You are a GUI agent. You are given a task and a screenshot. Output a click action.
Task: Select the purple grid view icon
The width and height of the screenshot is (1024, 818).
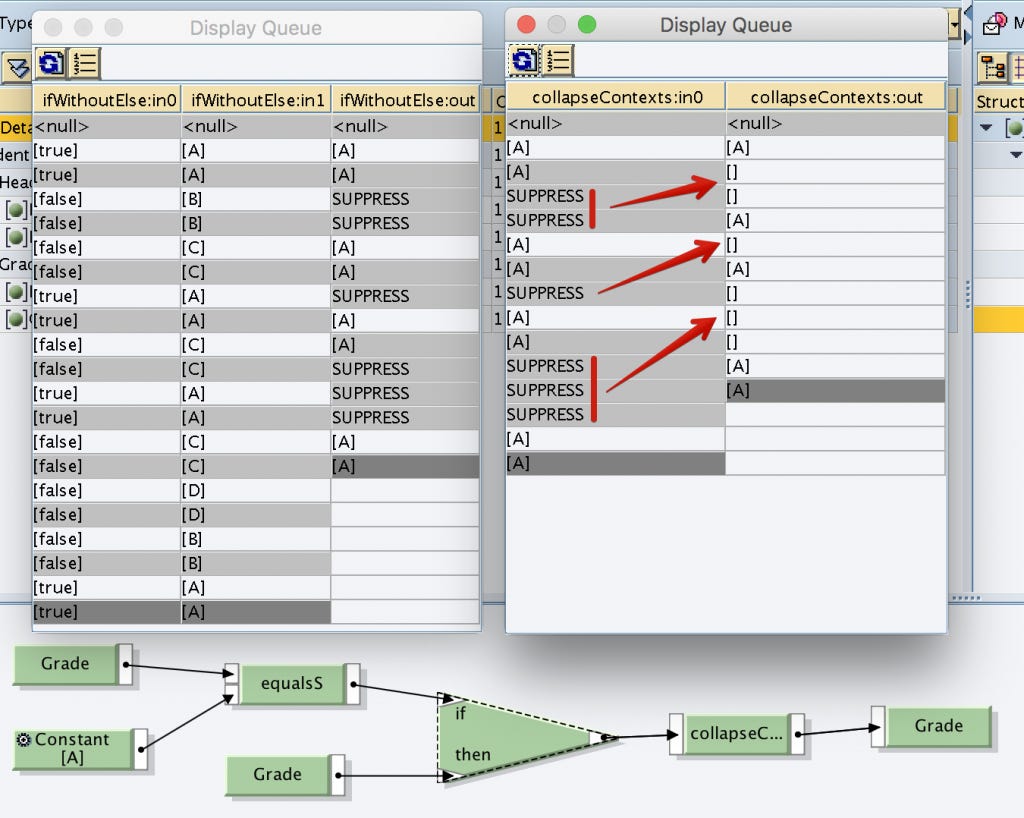coord(1017,67)
